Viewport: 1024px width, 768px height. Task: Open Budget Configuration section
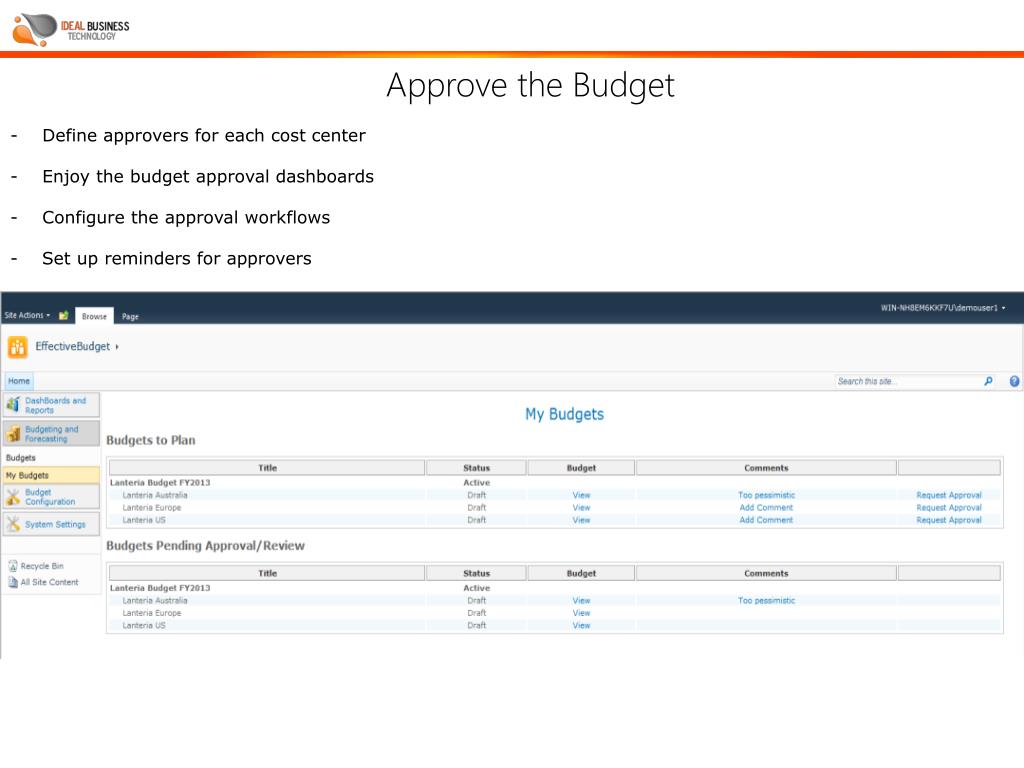(50, 497)
